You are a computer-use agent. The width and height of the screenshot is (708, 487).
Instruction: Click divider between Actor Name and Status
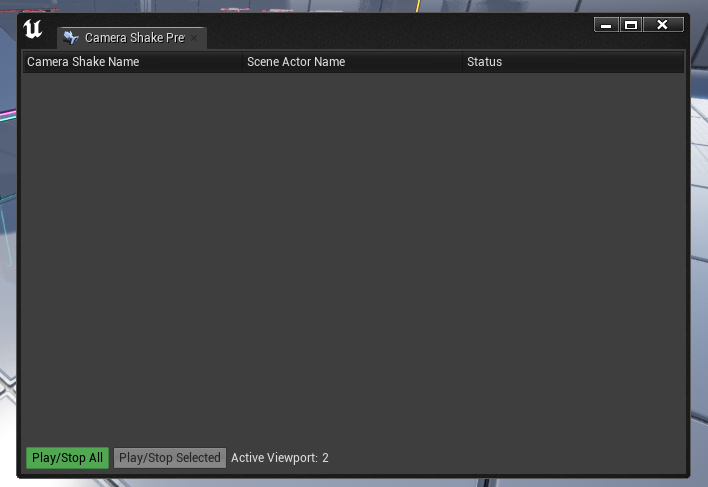tap(462, 62)
